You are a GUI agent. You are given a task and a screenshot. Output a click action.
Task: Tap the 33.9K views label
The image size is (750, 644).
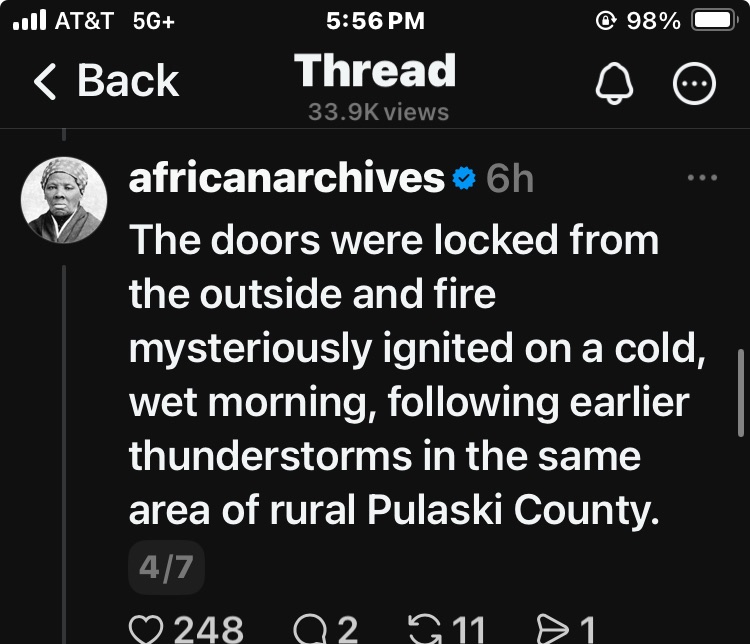coord(377,112)
